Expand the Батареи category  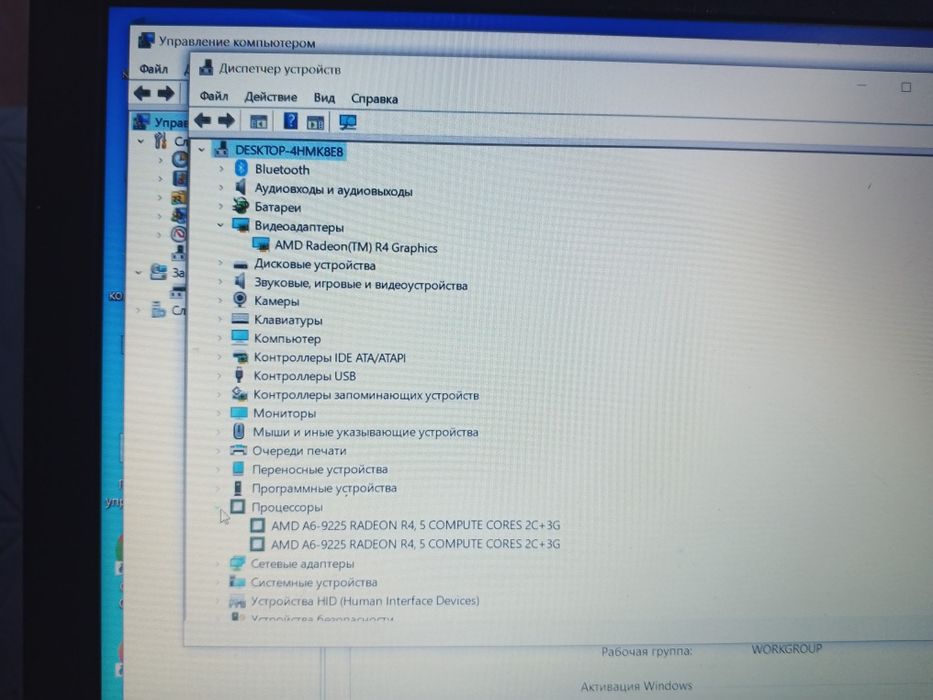[221, 207]
